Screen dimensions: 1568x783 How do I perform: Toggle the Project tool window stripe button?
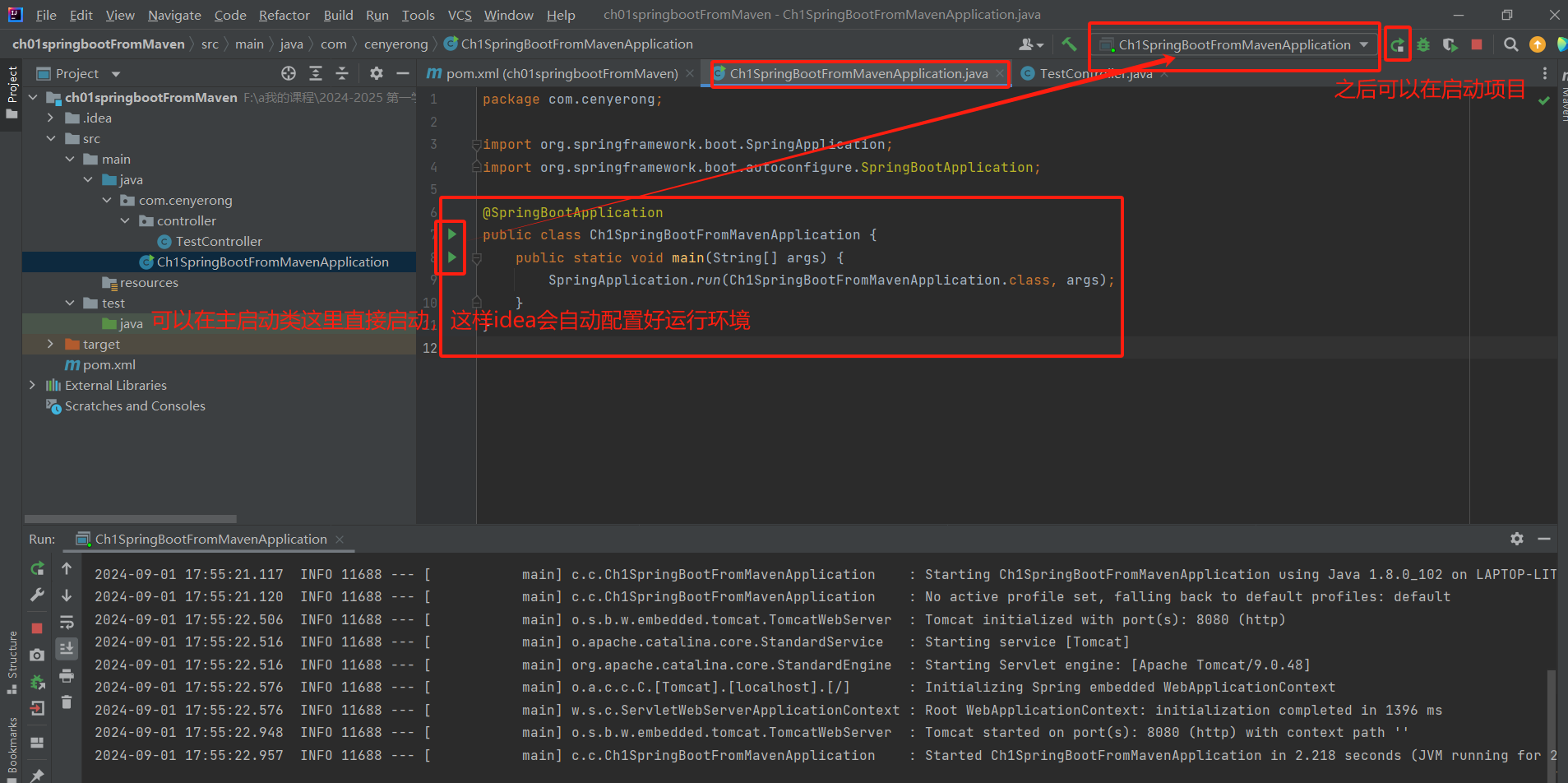click(12, 93)
